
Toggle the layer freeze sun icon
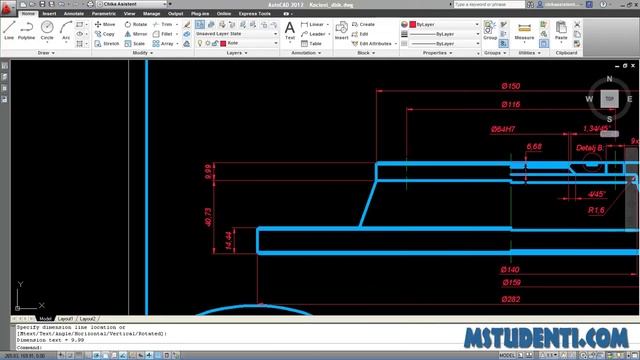click(207, 43)
